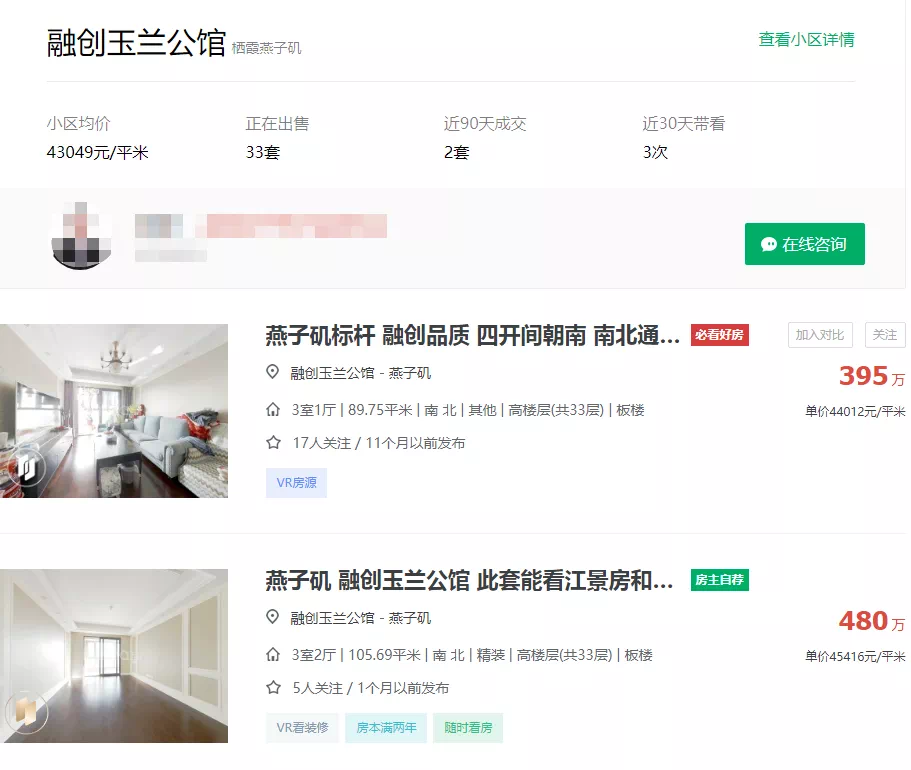Viewport: 911px width, 770px height.
Task: Open listing titled 此套能看江景房和
Action: pyautogui.click(x=469, y=581)
